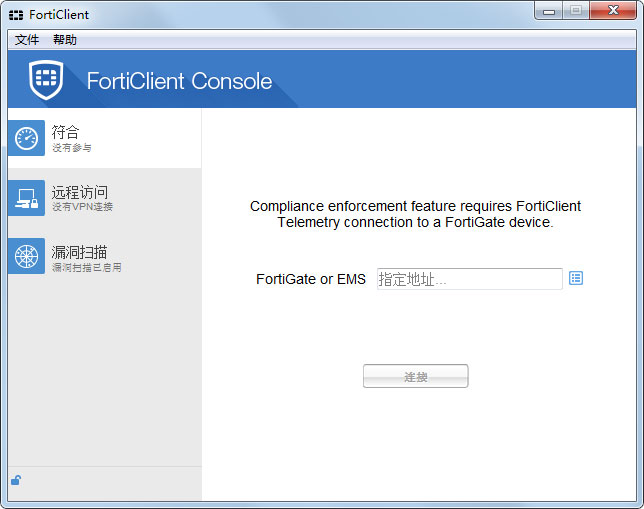The width and height of the screenshot is (644, 509).
Task: Minimize the FortiClient window
Action: [x=548, y=12]
